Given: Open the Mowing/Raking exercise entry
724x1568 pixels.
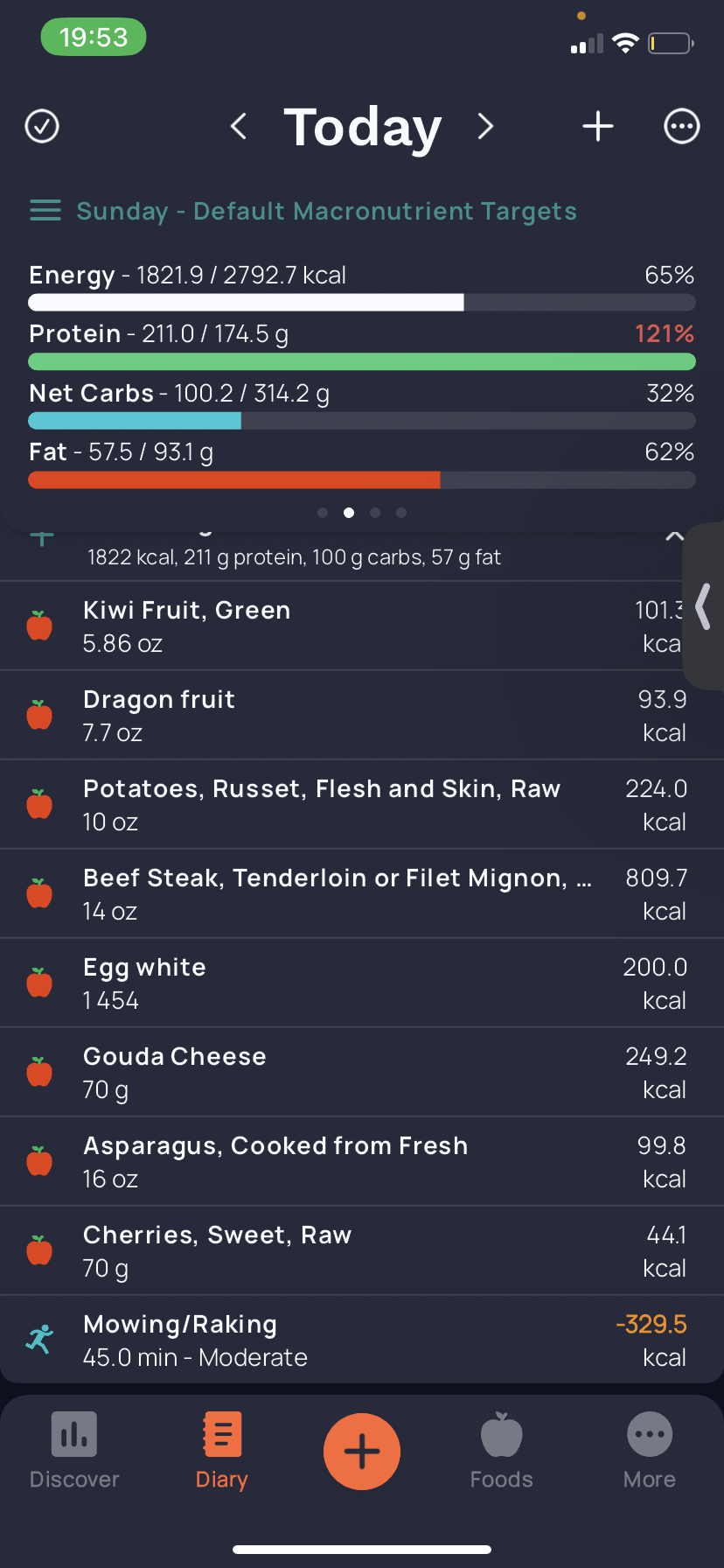Looking at the screenshot, I should (x=362, y=1340).
